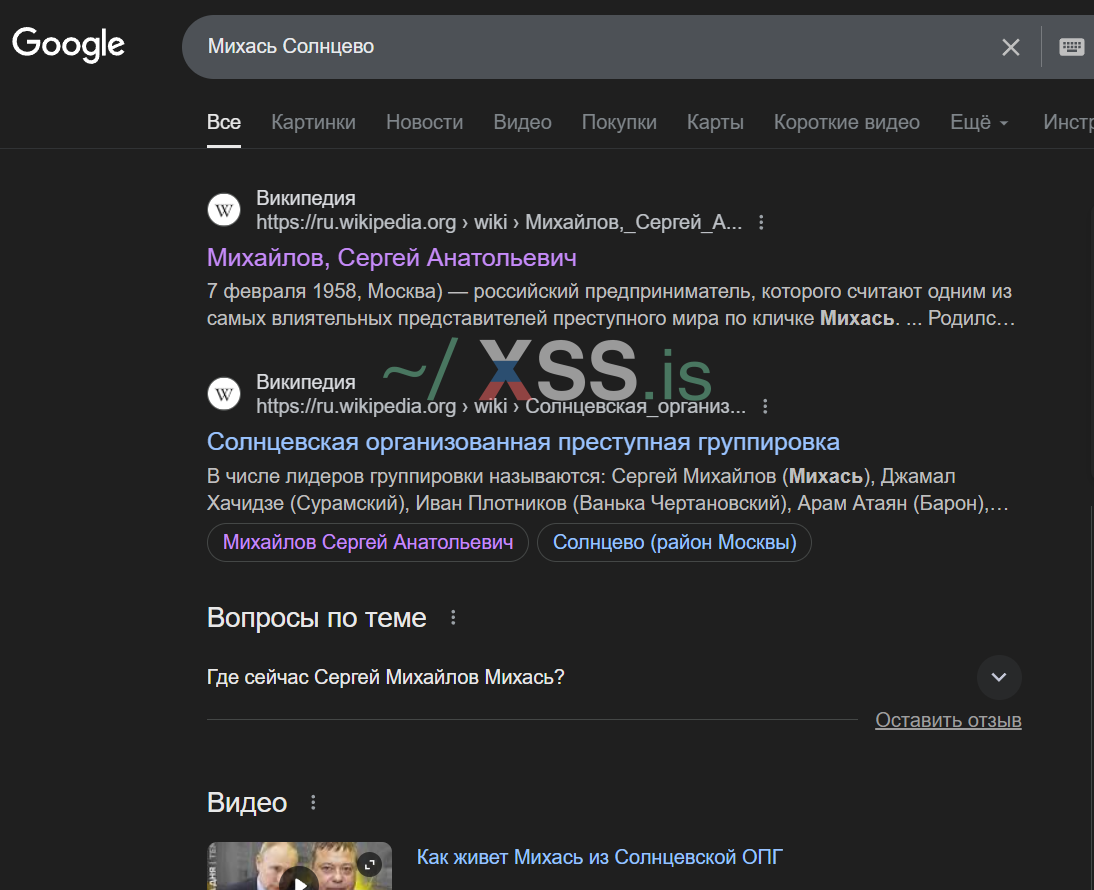
Task: Switch to the Карты tab
Action: (715, 122)
